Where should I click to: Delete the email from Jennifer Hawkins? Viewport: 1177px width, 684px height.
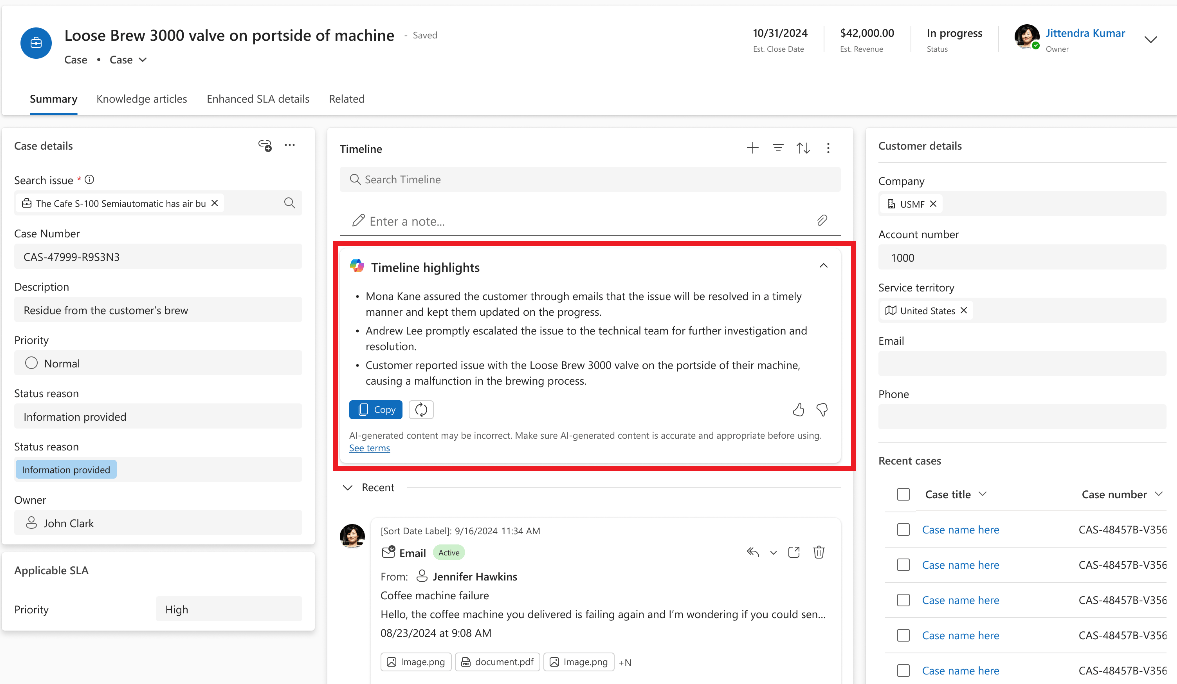click(x=819, y=552)
